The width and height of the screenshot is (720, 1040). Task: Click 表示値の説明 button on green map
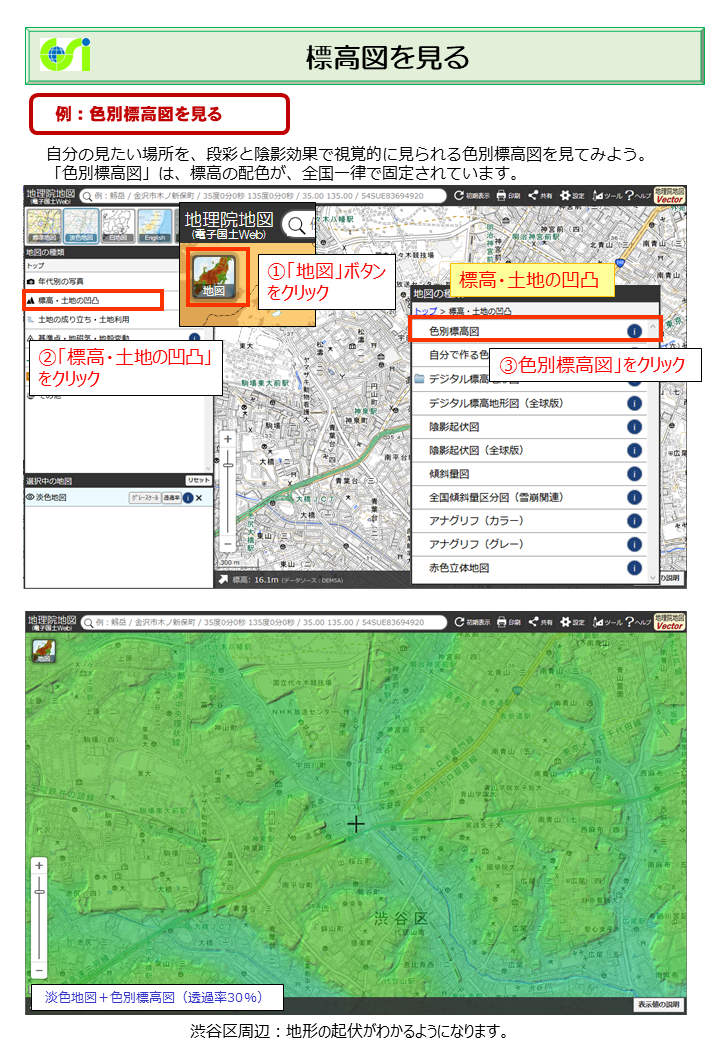[658, 1004]
